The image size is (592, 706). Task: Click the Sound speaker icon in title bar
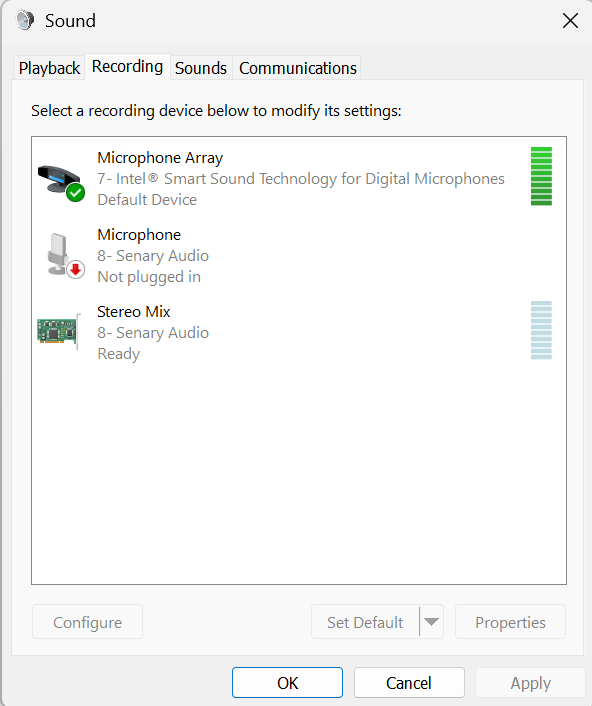click(25, 20)
